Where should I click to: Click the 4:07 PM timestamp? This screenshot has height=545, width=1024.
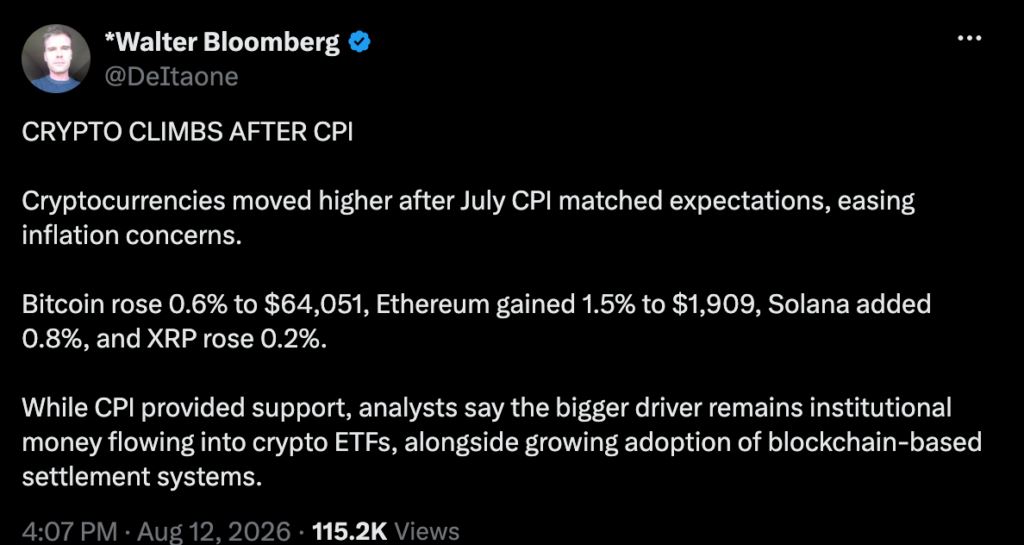[70, 531]
